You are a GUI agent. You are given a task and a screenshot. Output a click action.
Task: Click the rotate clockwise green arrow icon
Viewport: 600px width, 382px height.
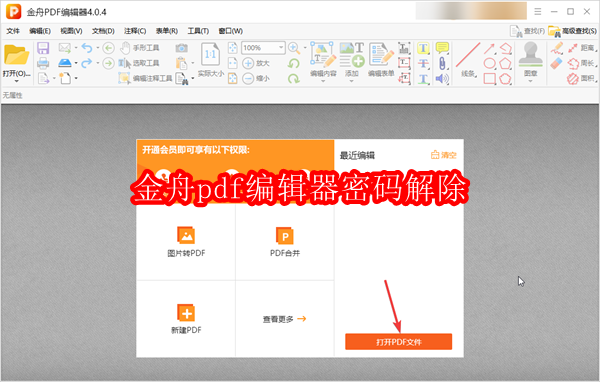[293, 78]
